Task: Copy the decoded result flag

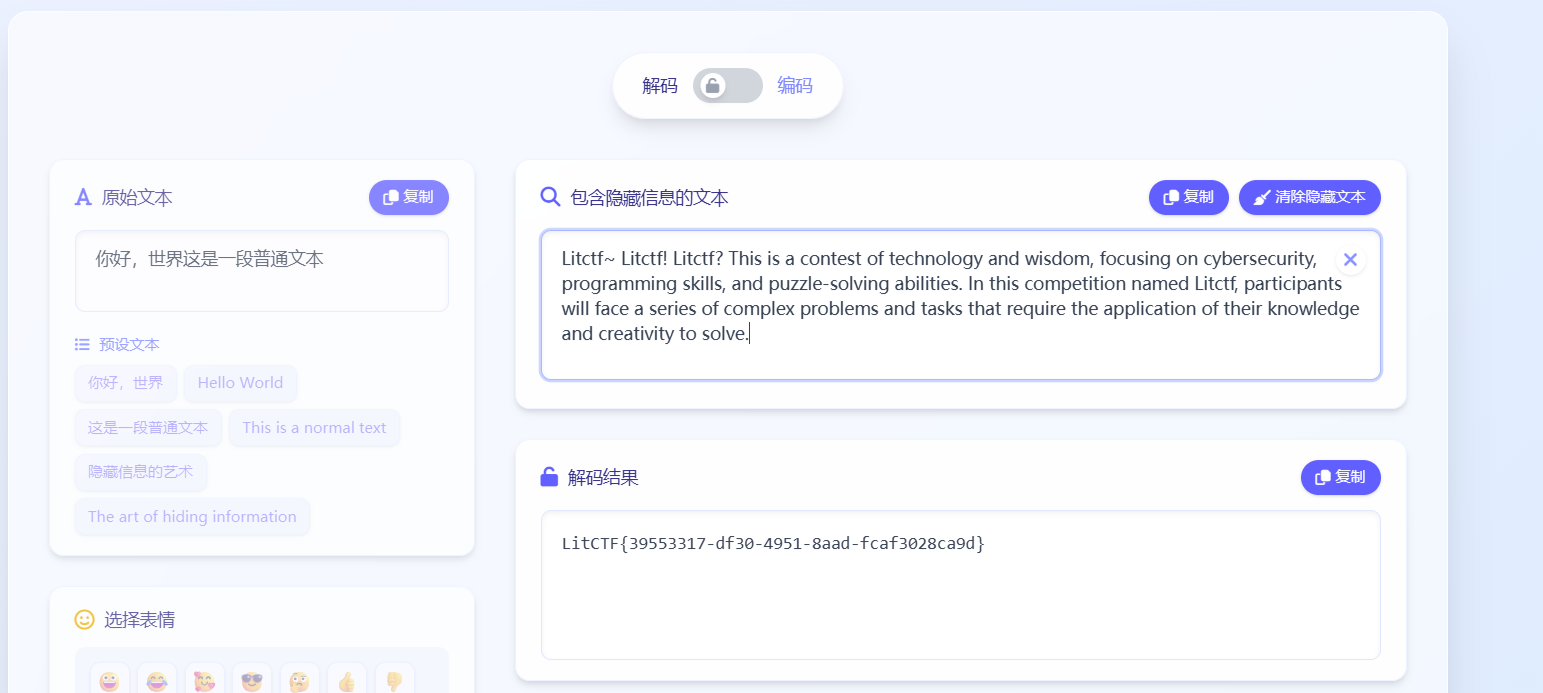Action: (1340, 477)
